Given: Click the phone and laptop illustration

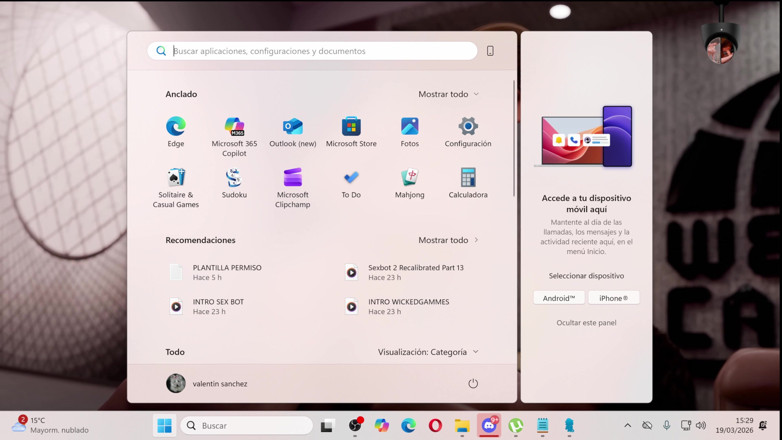Looking at the screenshot, I should click(x=586, y=137).
